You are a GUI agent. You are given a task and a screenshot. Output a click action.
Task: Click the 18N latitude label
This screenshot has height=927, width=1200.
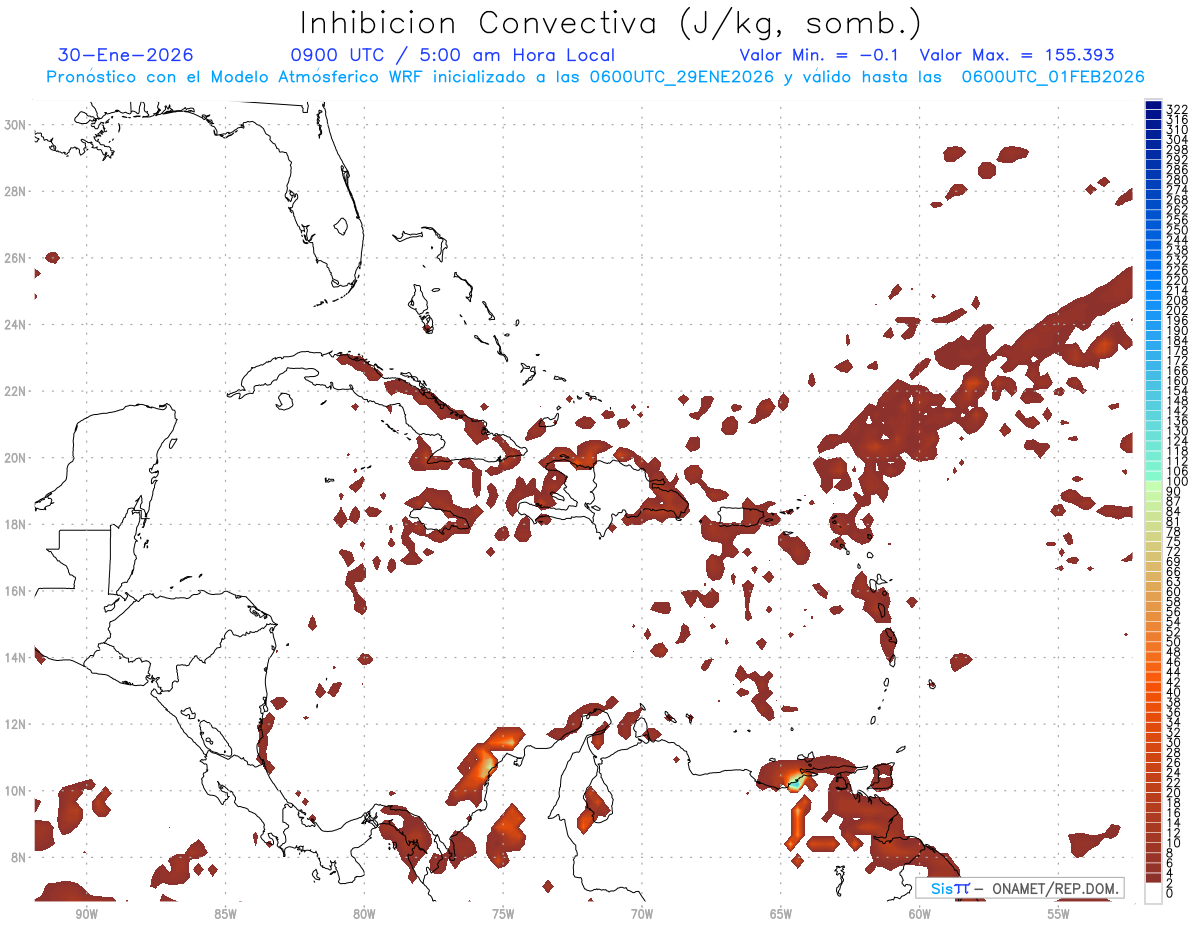[x=16, y=524]
